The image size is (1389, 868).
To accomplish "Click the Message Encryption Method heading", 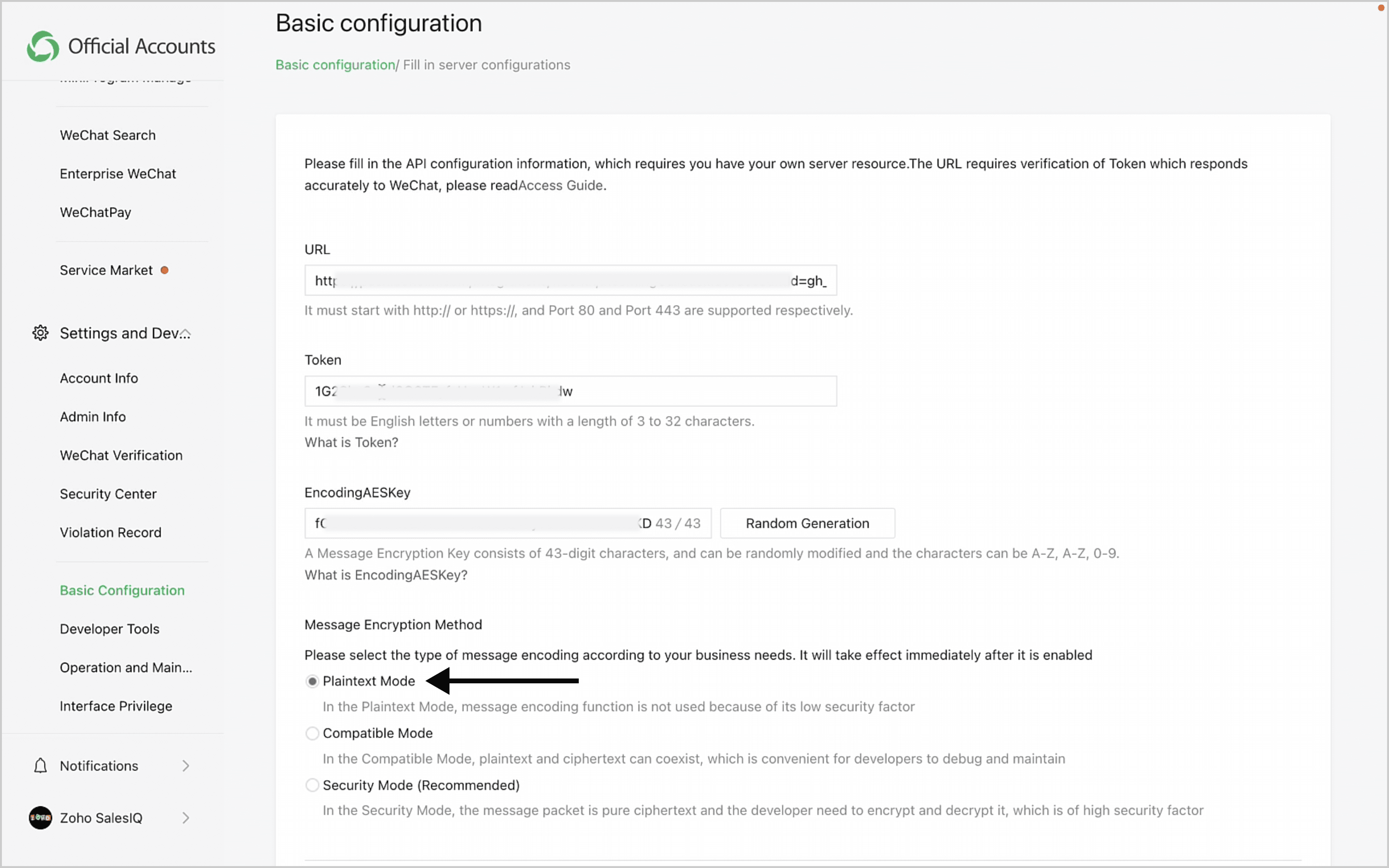I will tap(393, 624).
